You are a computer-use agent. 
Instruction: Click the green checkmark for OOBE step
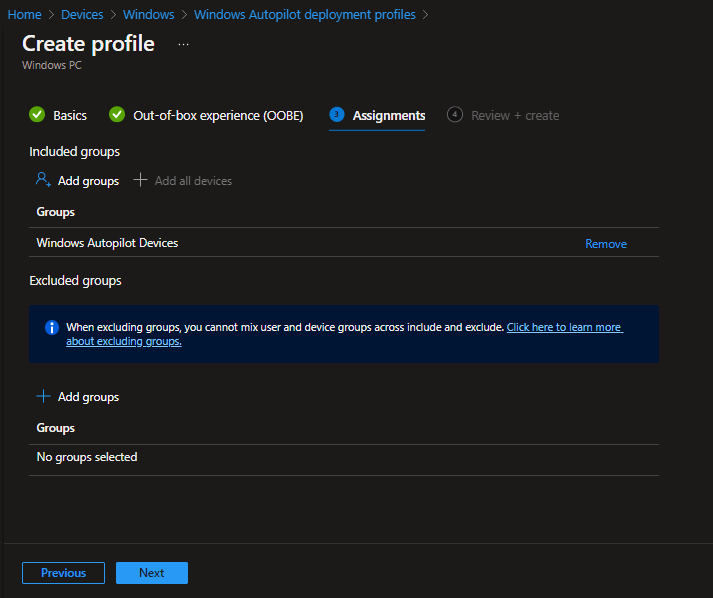(x=117, y=115)
